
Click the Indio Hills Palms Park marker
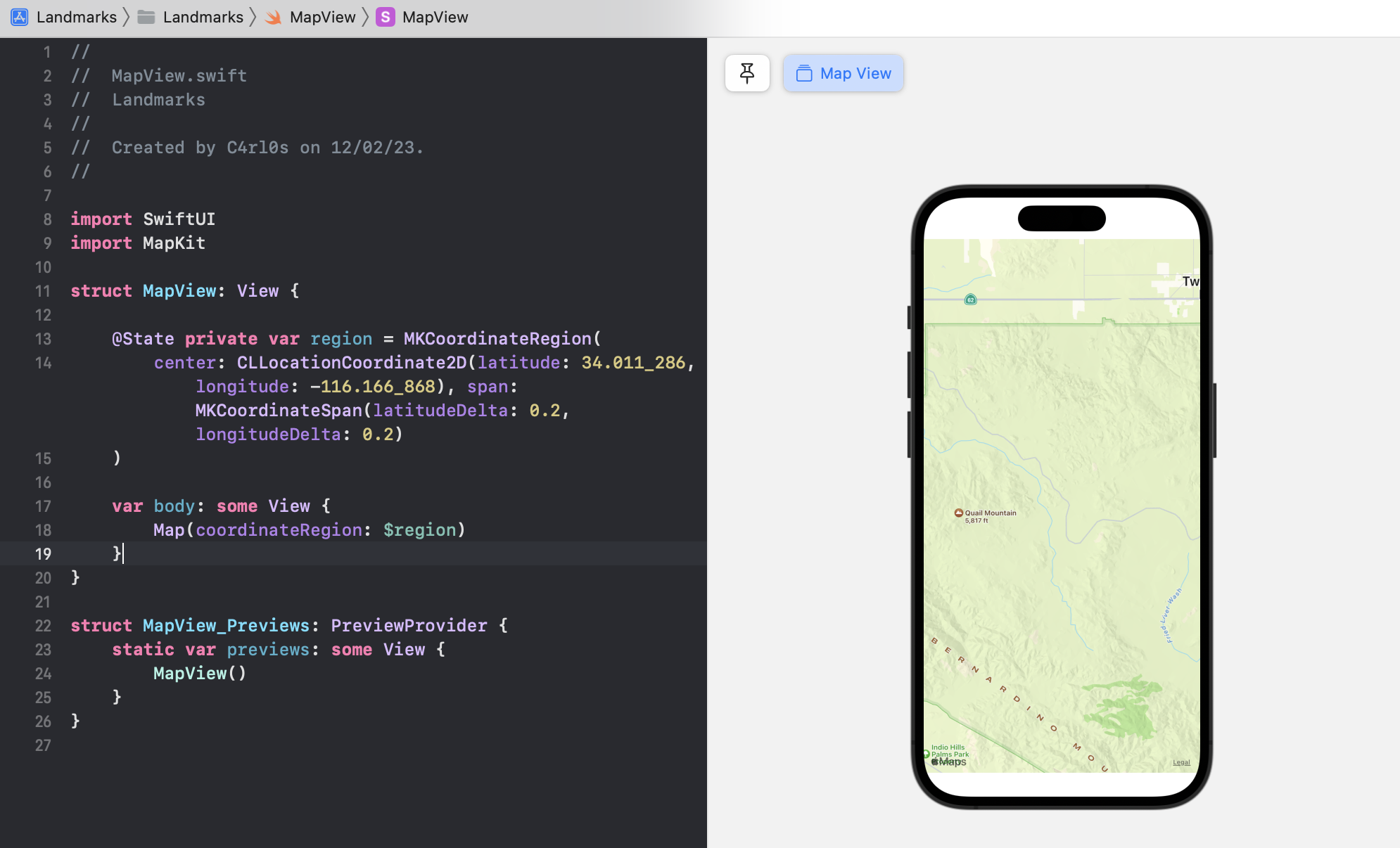(x=927, y=754)
